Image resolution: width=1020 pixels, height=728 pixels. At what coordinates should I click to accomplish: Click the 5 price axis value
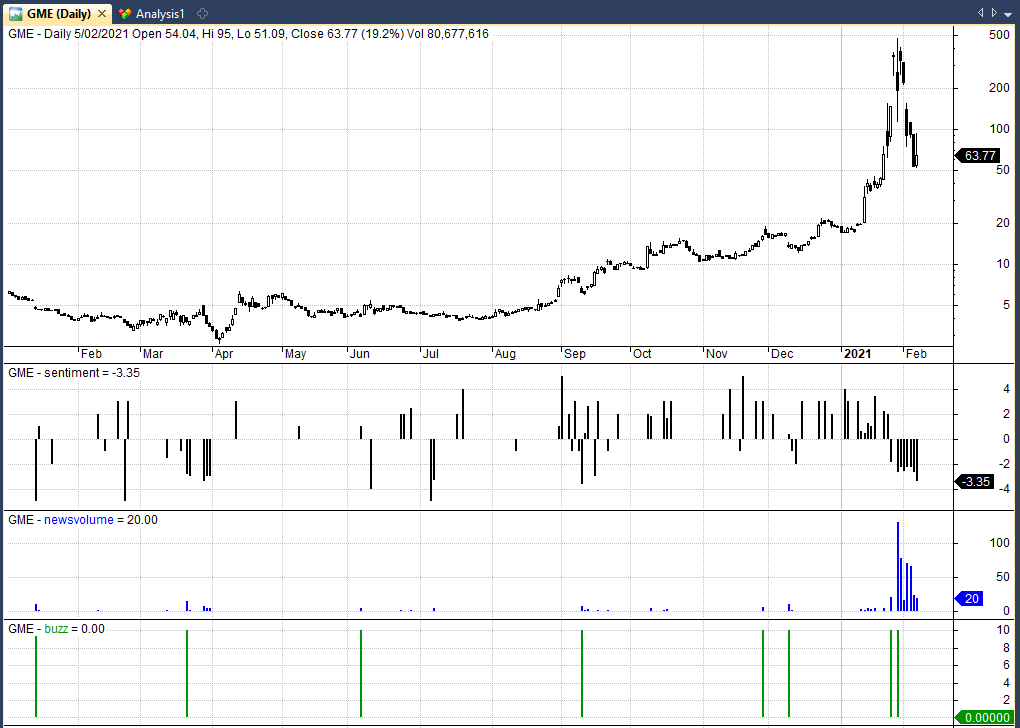(x=1006, y=306)
